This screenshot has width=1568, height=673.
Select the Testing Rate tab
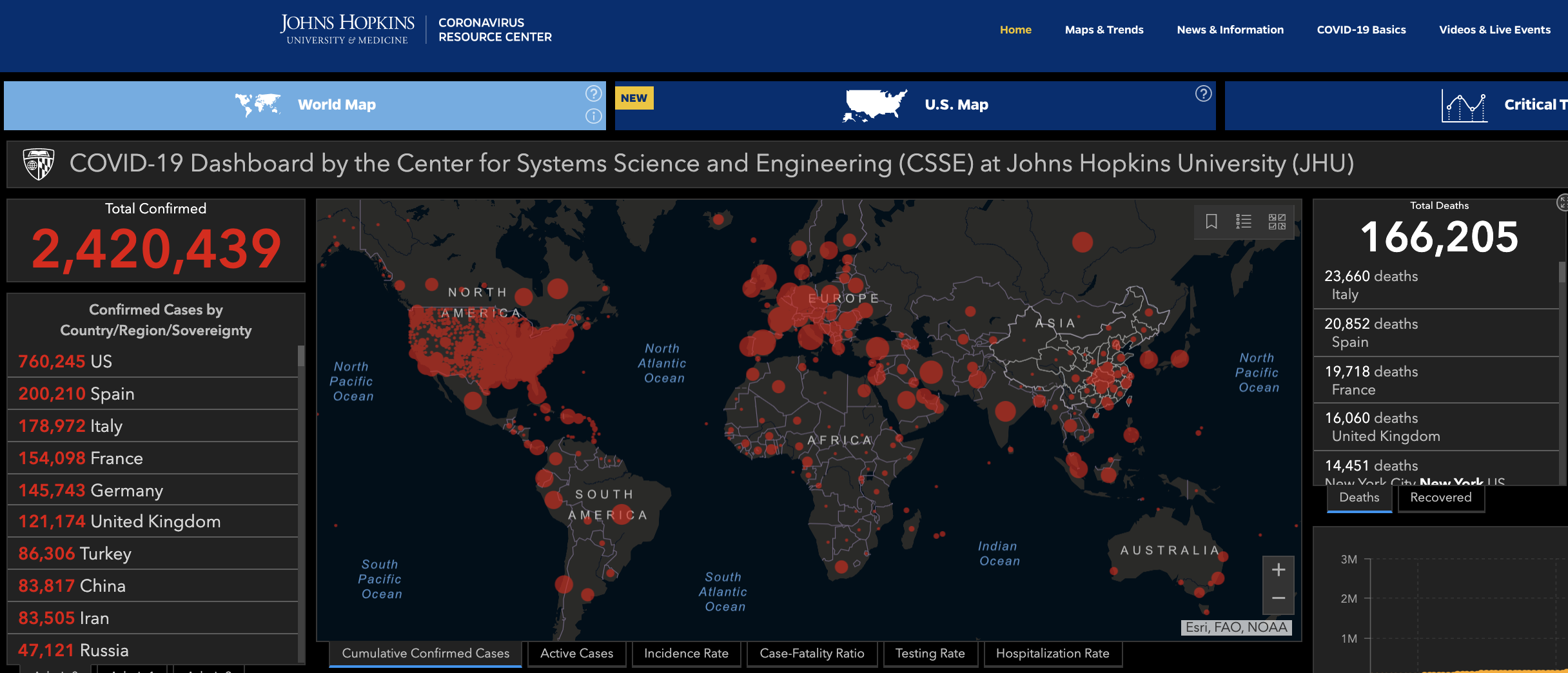point(930,654)
